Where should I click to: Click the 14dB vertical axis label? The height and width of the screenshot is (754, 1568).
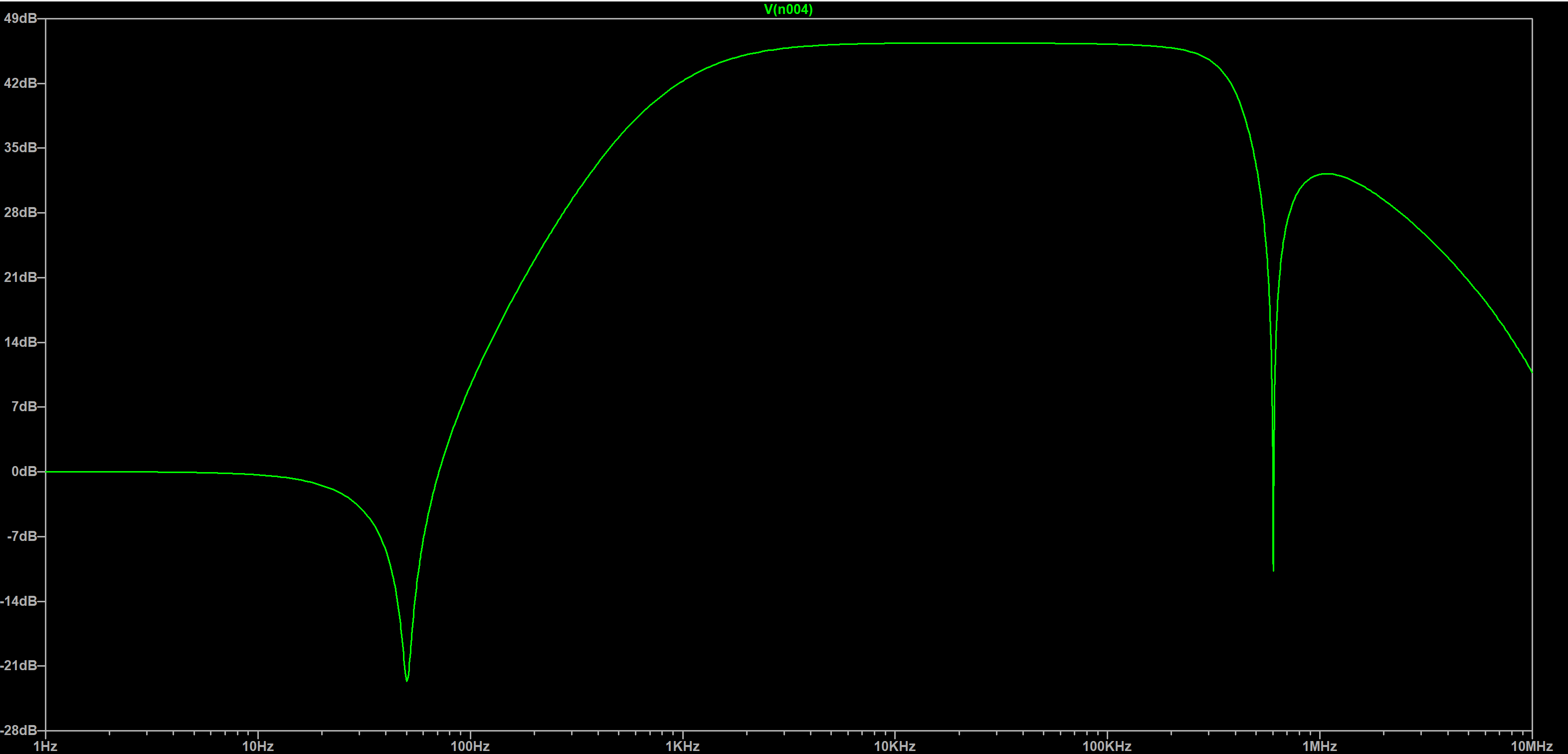point(19,342)
